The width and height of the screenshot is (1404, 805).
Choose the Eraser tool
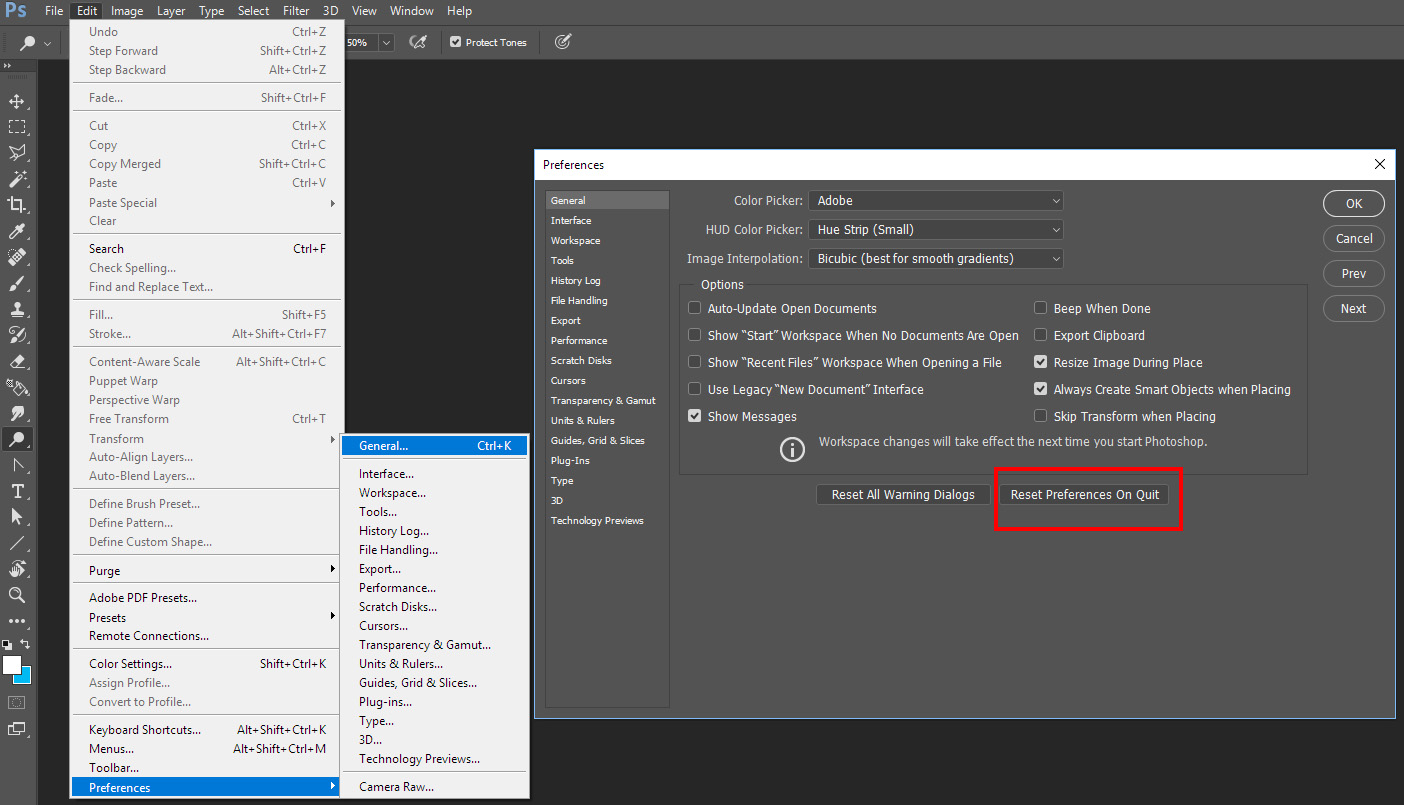[x=18, y=360]
